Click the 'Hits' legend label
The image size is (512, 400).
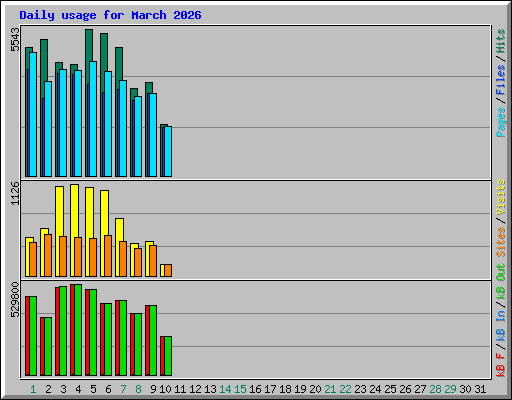tap(501, 41)
